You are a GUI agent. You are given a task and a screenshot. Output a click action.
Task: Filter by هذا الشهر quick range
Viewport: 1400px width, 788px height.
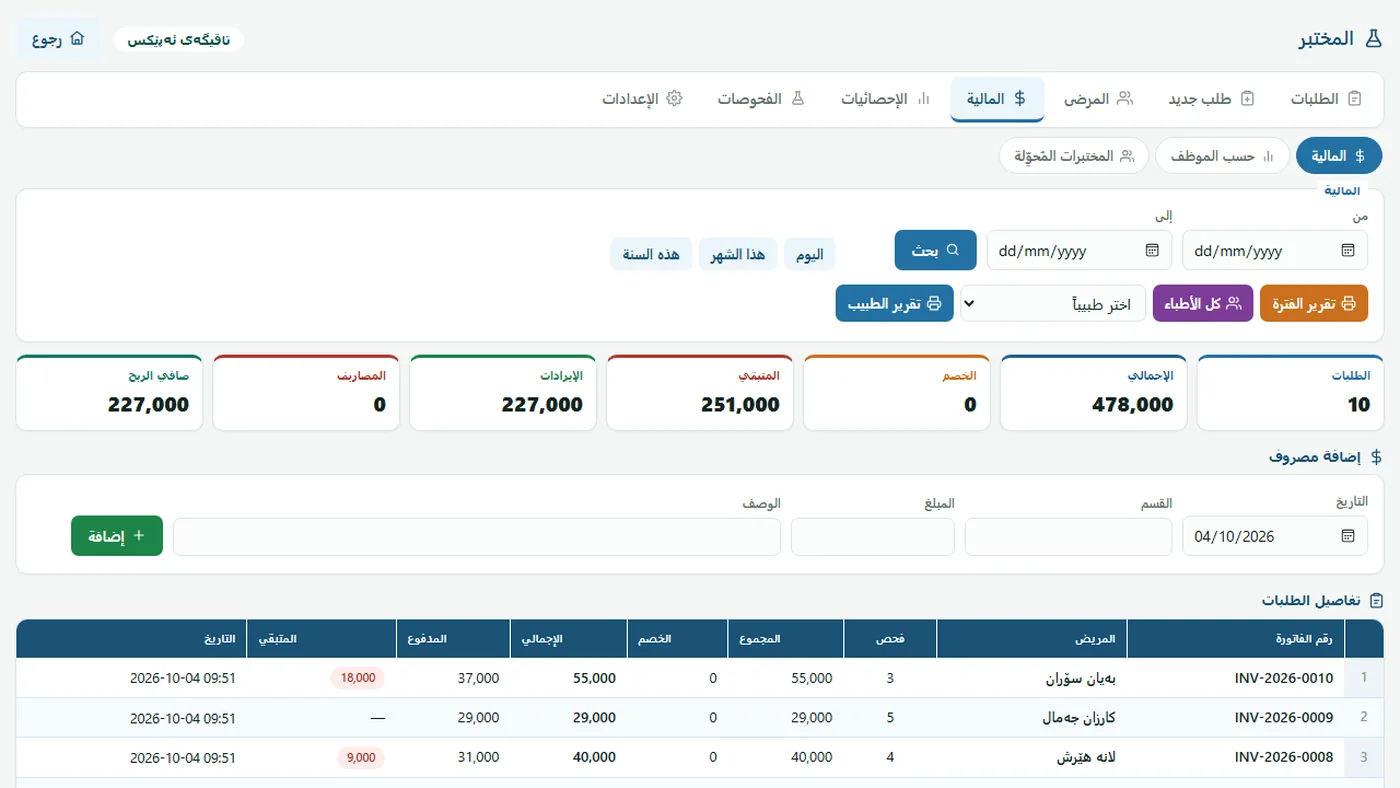[738, 254]
